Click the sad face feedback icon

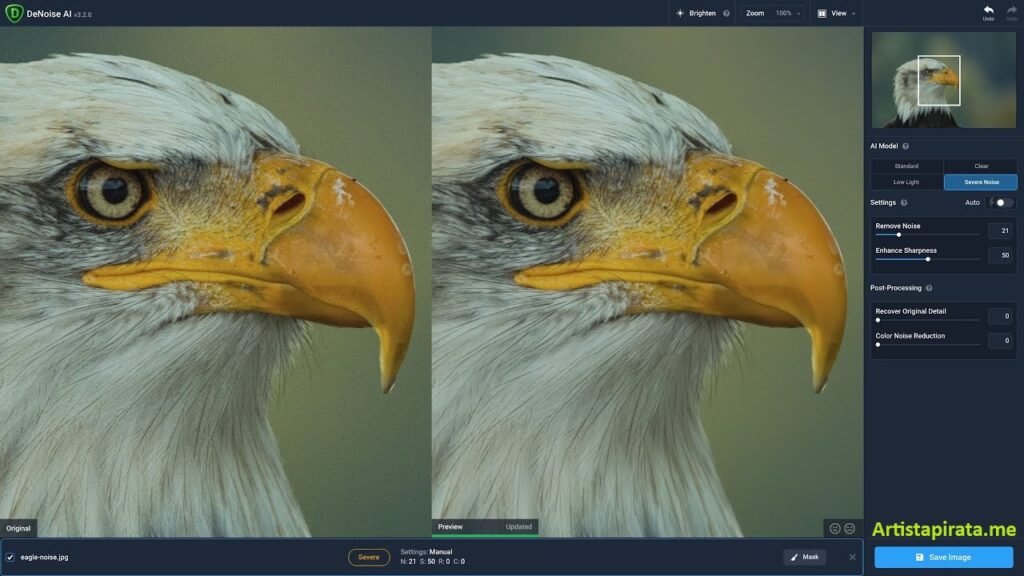[x=850, y=528]
